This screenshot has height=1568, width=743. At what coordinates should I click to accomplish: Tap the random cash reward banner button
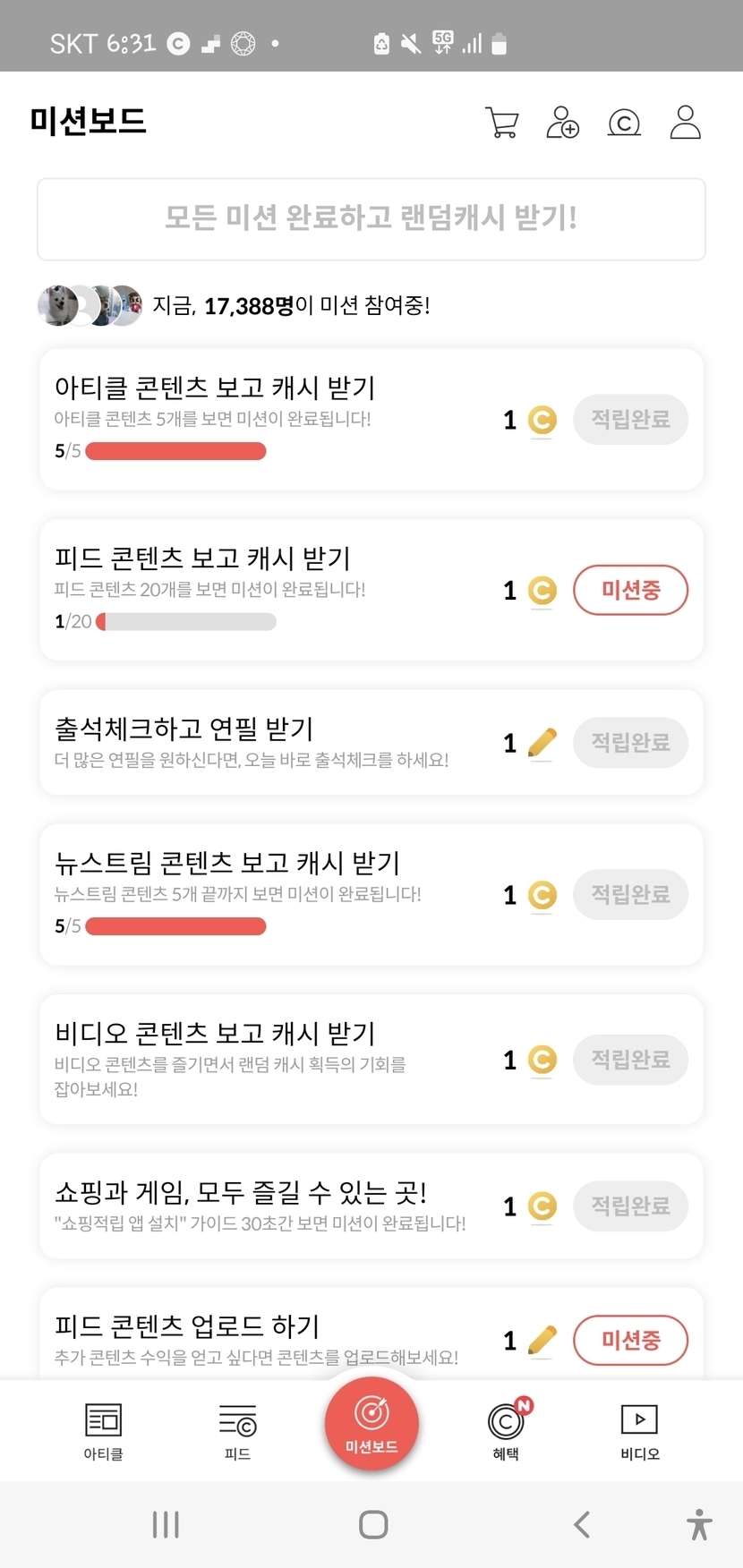371,219
